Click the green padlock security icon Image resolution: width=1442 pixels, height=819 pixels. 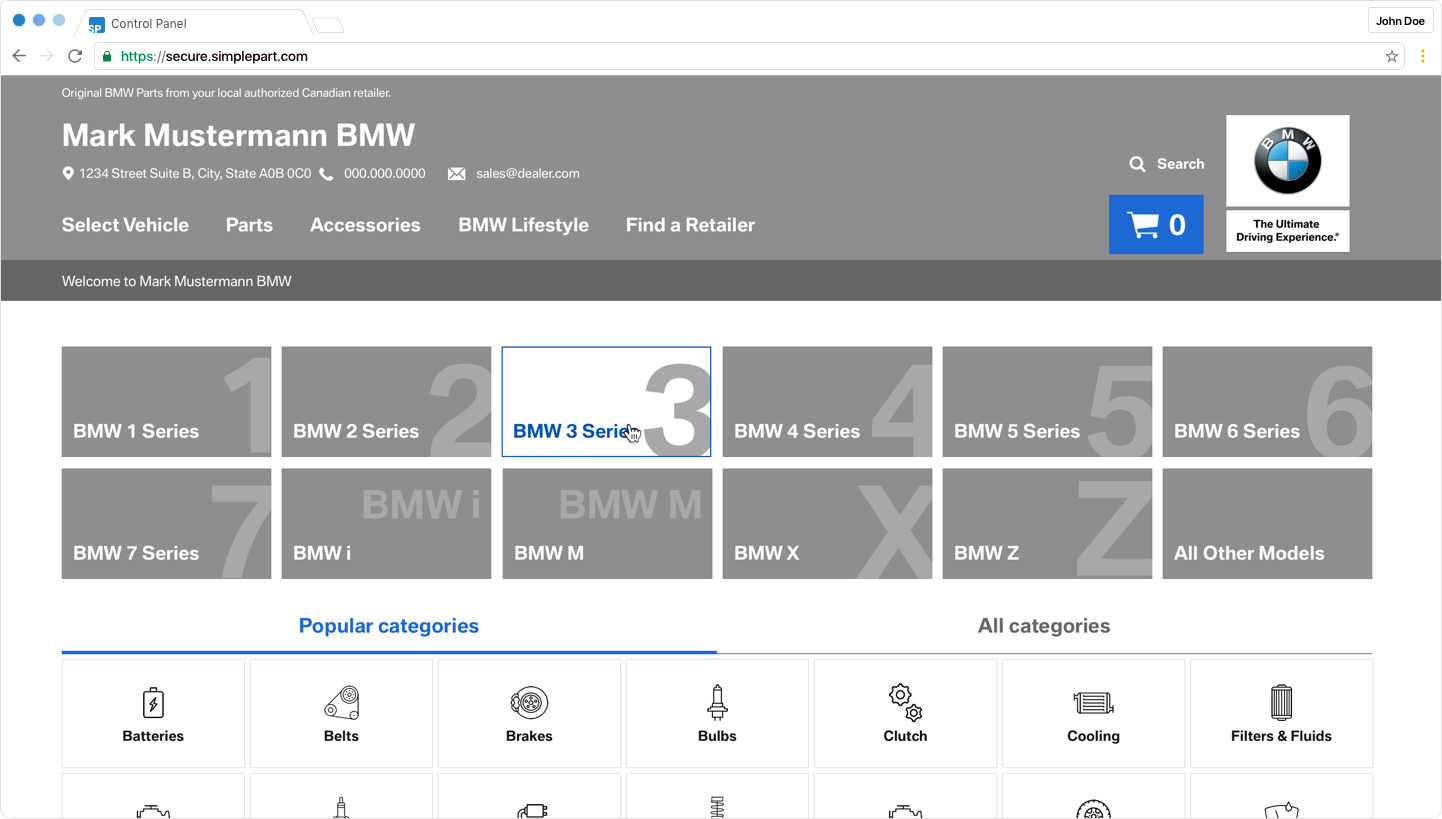tap(107, 56)
